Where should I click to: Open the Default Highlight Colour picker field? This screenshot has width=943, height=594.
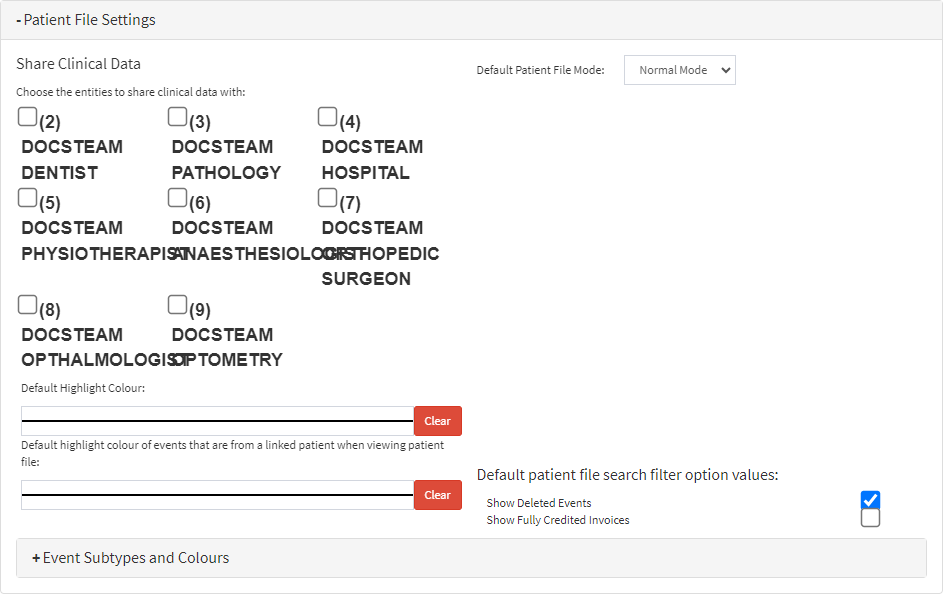coord(217,421)
